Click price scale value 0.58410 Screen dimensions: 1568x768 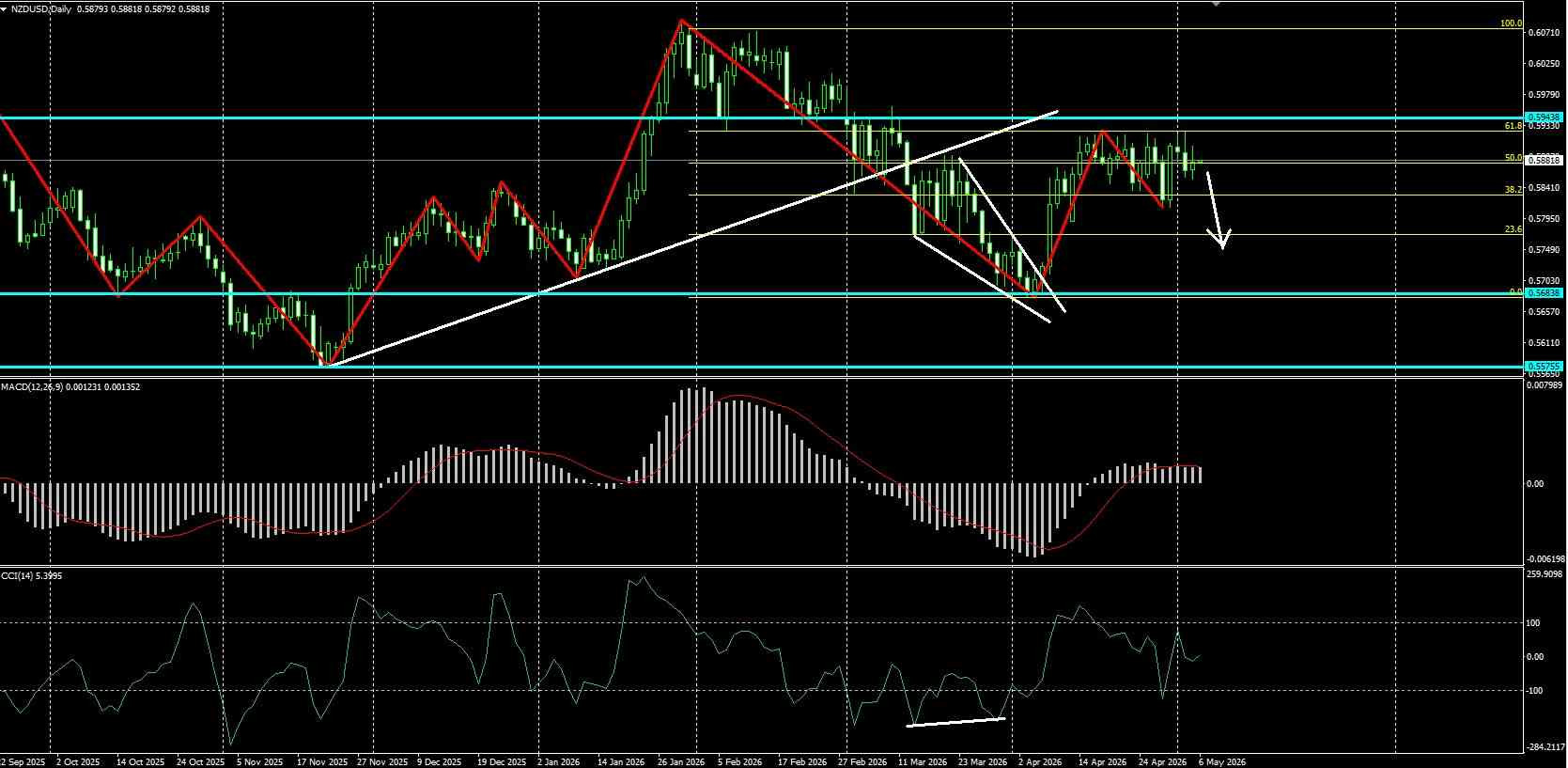pyautogui.click(x=1545, y=188)
